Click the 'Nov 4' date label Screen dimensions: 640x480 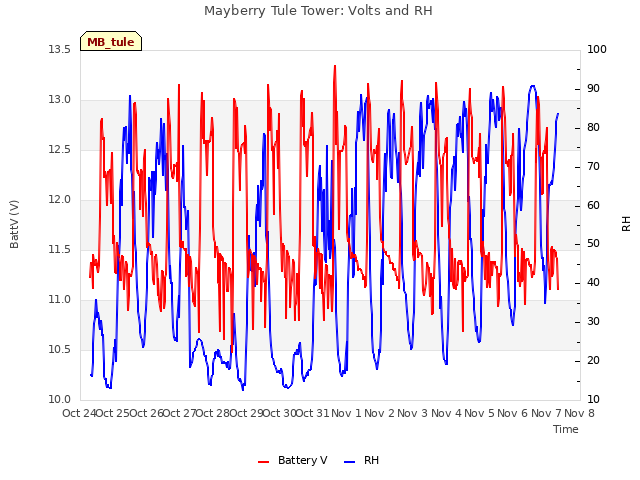point(446,413)
